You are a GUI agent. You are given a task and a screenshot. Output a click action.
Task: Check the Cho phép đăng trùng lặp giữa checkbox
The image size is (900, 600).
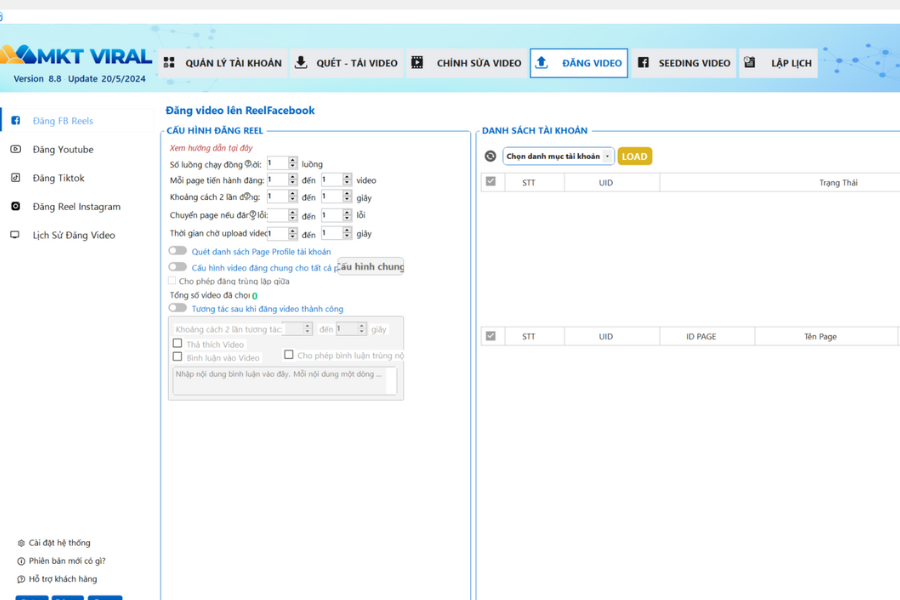173,281
